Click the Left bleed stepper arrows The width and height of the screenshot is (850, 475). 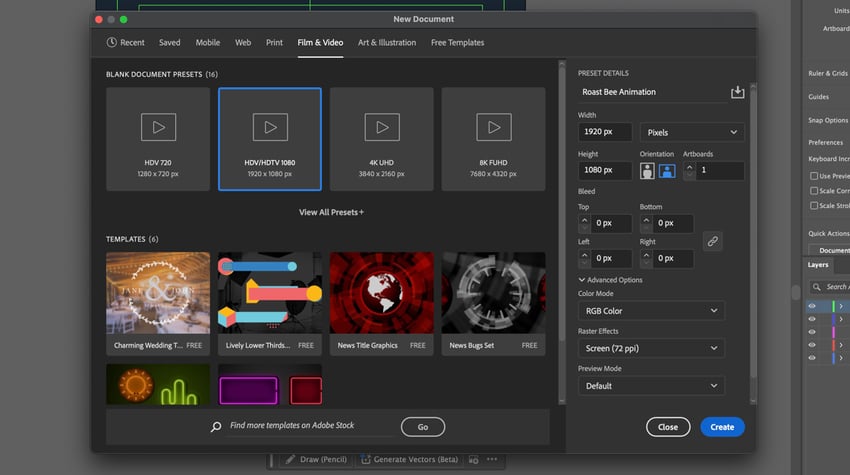(x=584, y=259)
